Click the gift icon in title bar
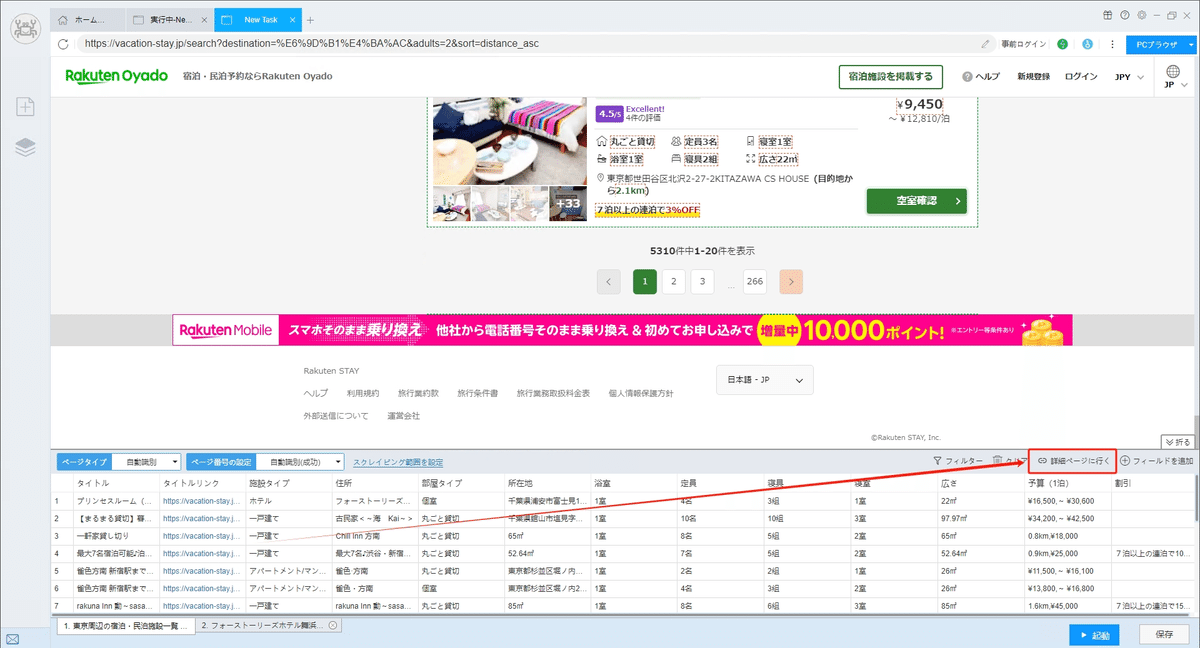Screen dimensions: 1200x648 point(1108,15)
